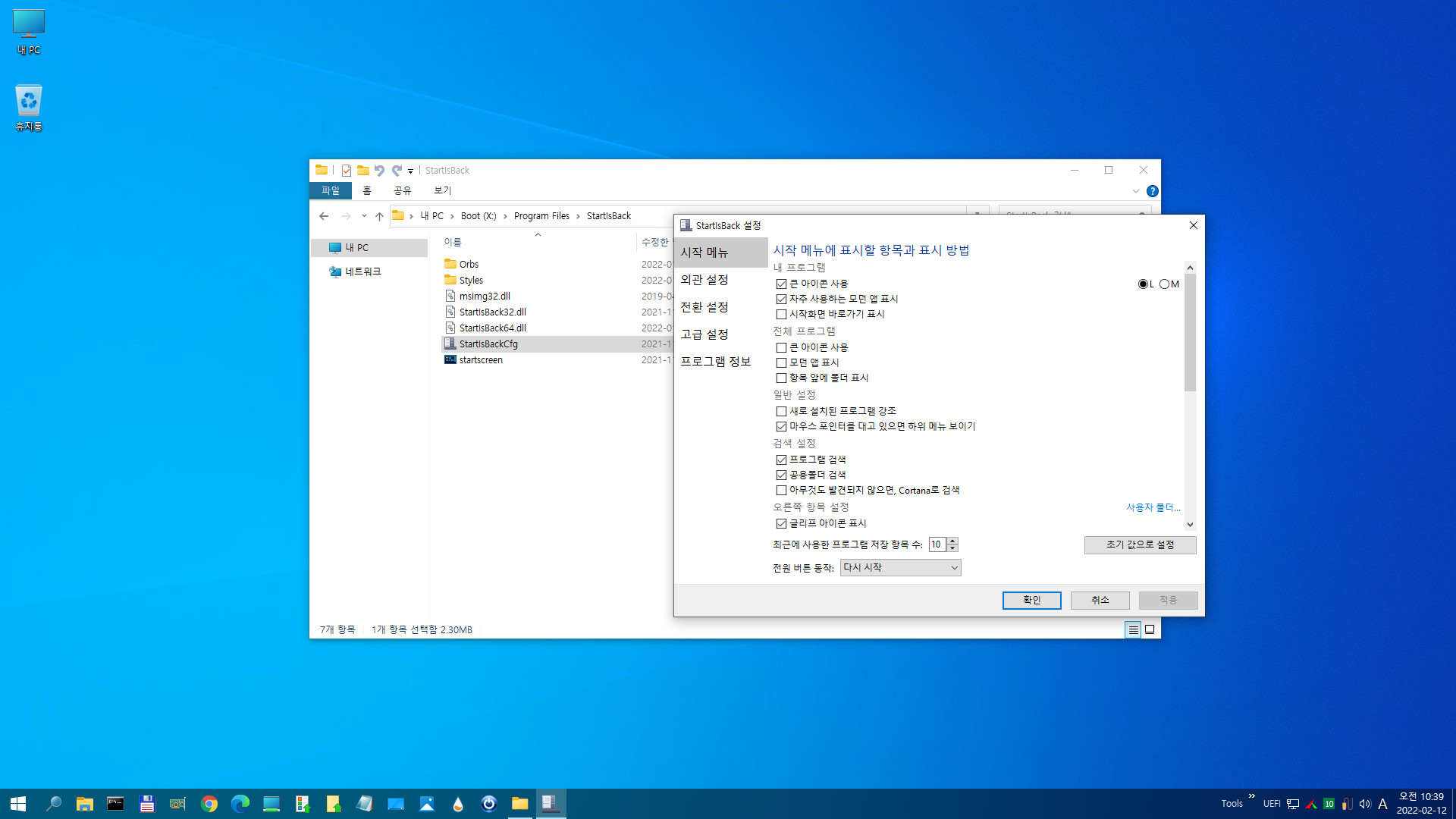The height and width of the screenshot is (819, 1456).
Task: Expand the ribbon chevron in Explorer
Action: (1136, 191)
